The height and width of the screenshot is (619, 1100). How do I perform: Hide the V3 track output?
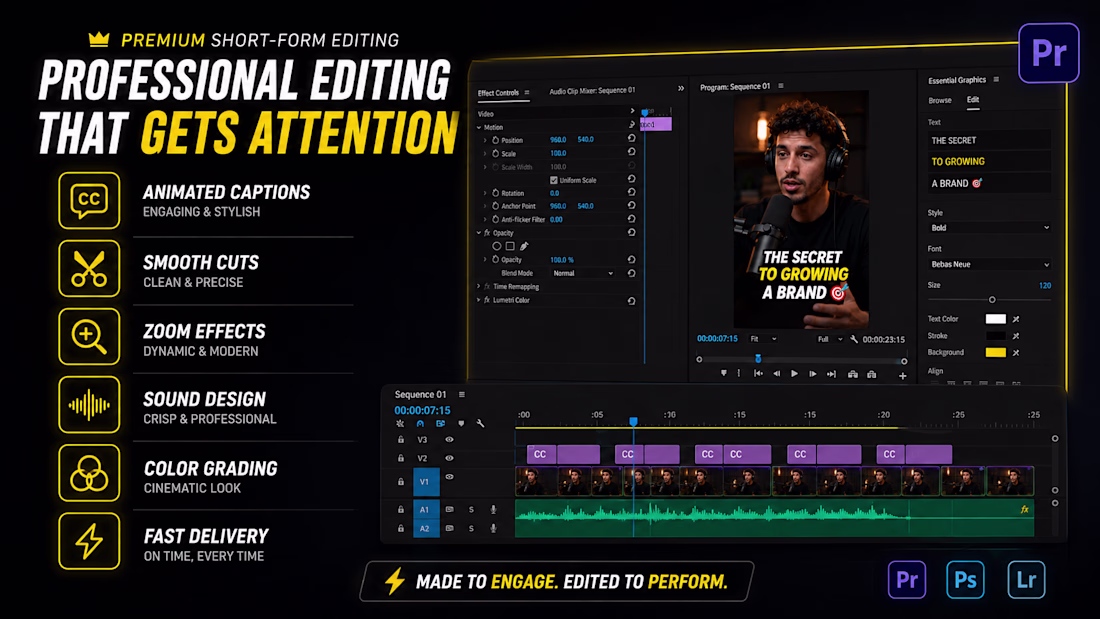449,439
